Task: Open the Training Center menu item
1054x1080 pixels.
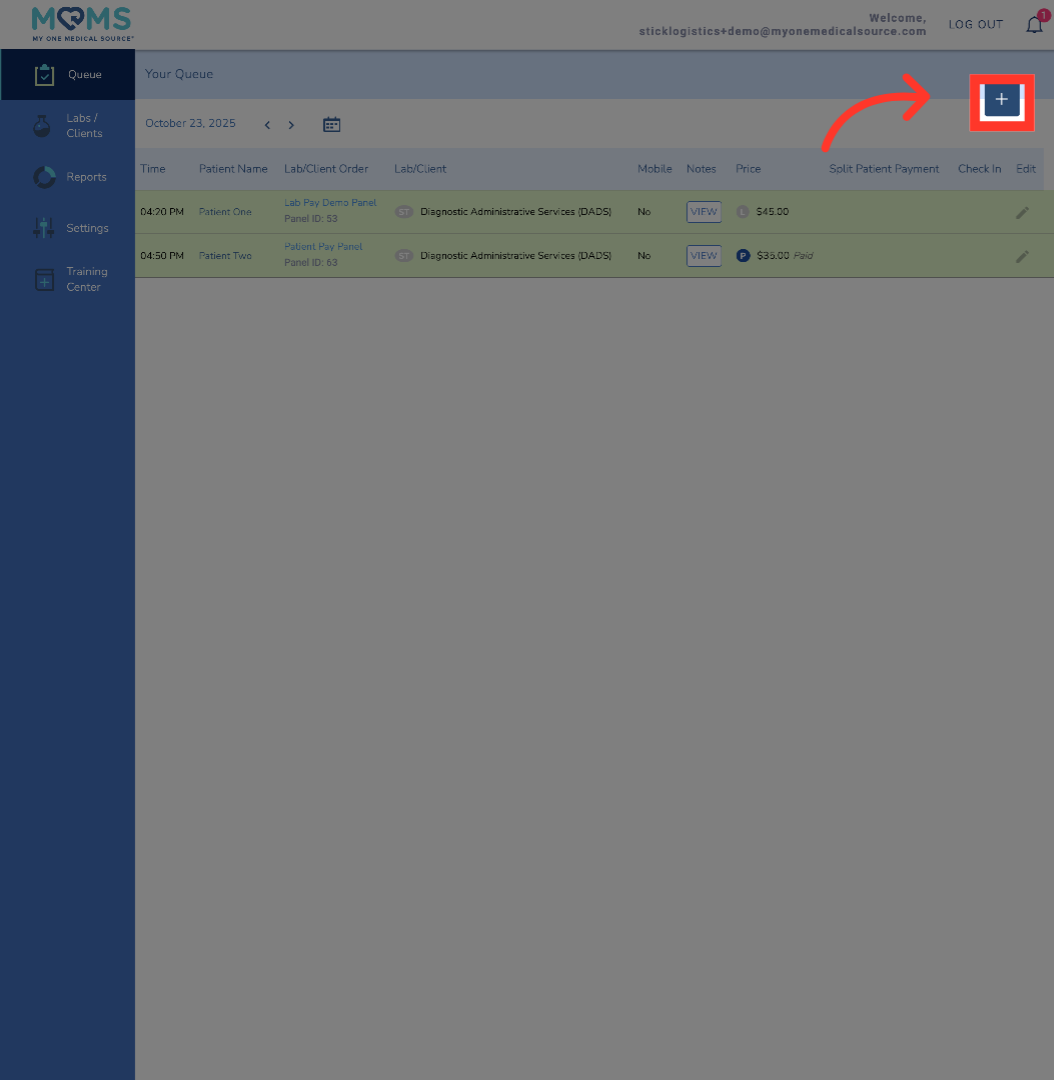Action: (x=68, y=279)
